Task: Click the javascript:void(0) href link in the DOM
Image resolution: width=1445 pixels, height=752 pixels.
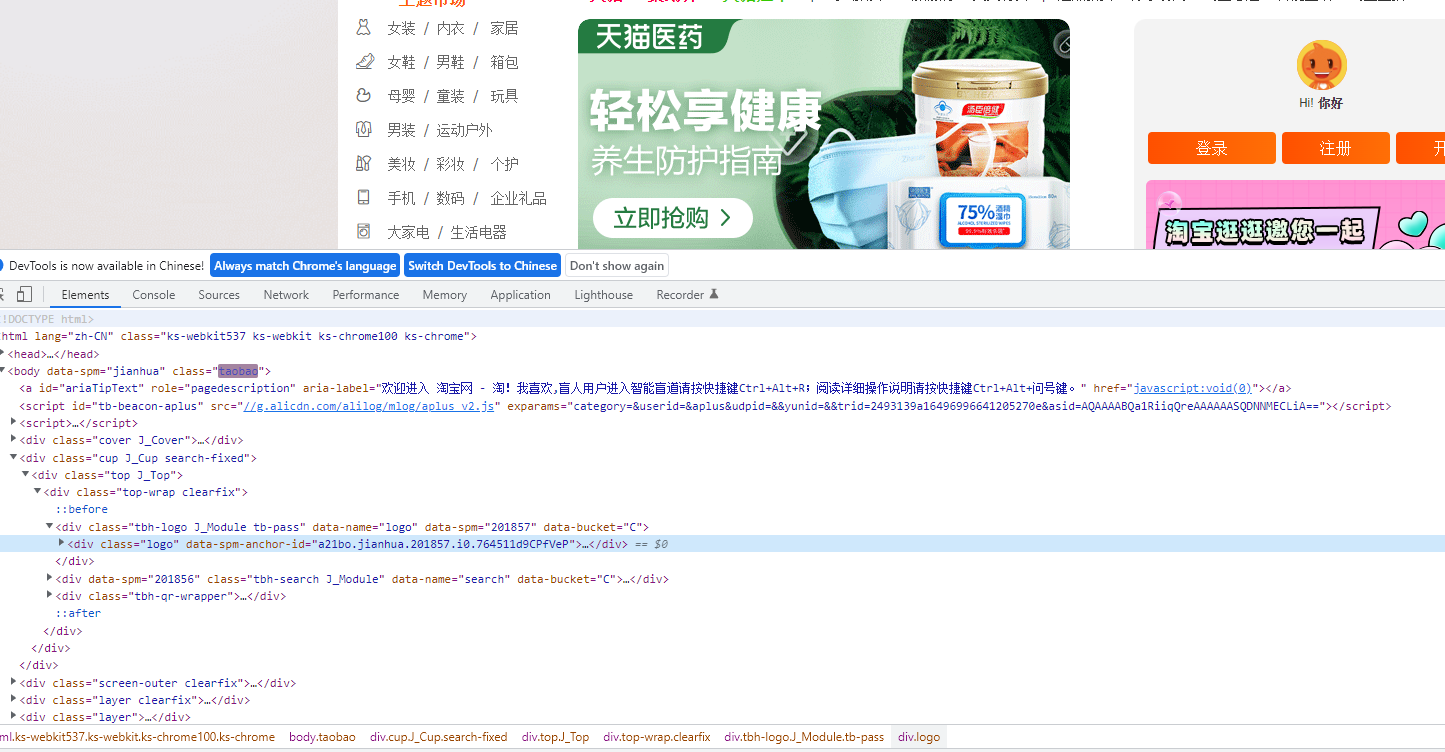Action: (1193, 388)
